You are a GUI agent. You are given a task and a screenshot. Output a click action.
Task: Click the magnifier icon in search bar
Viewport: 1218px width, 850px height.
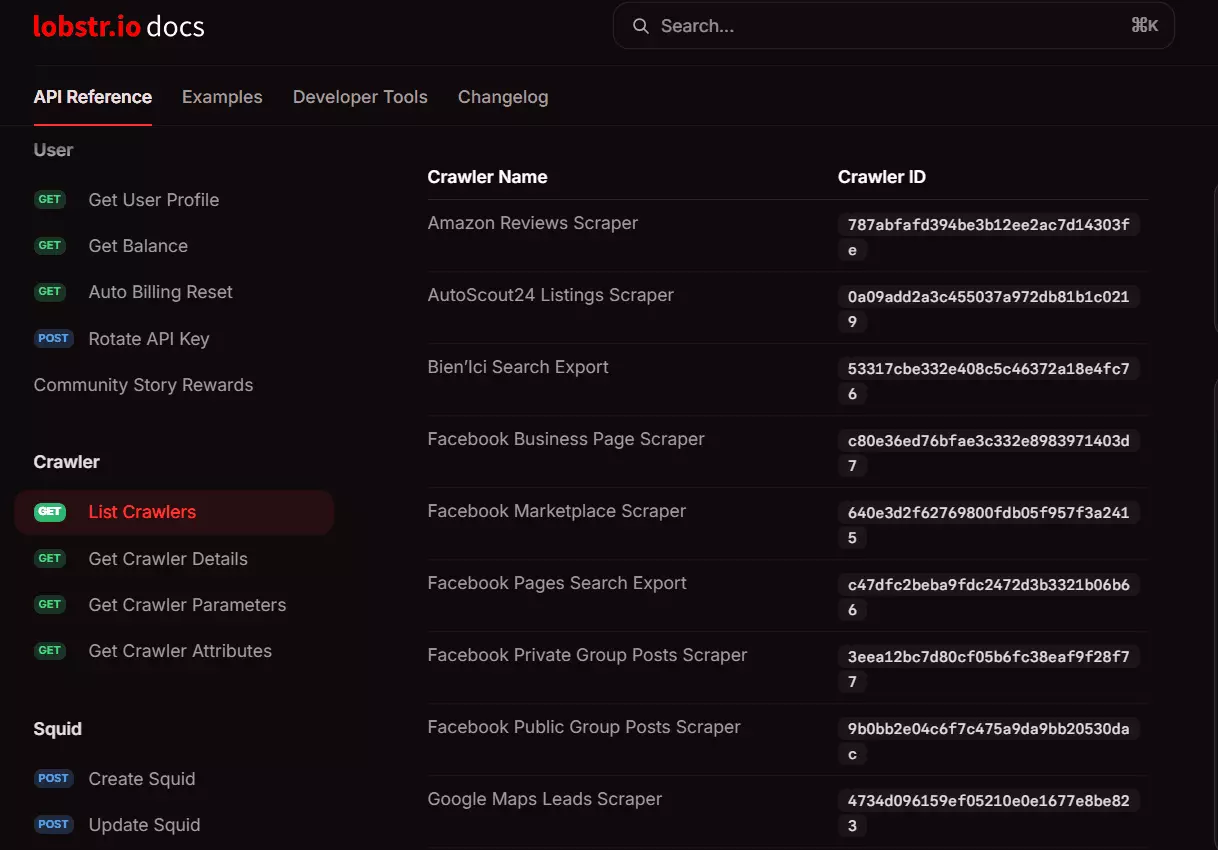[641, 26]
